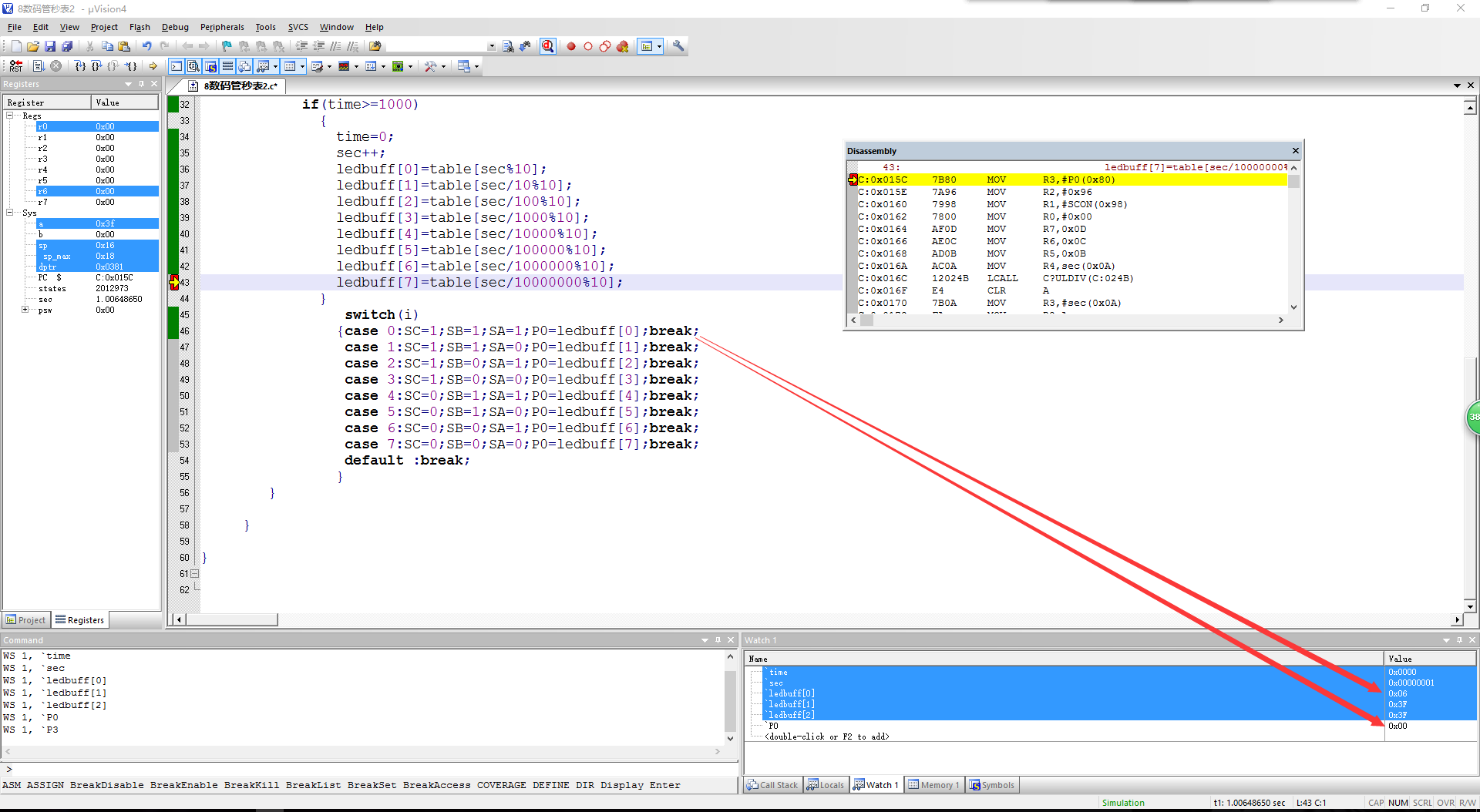The image size is (1480, 812).
Task: Click the New file icon
Action: [16, 46]
